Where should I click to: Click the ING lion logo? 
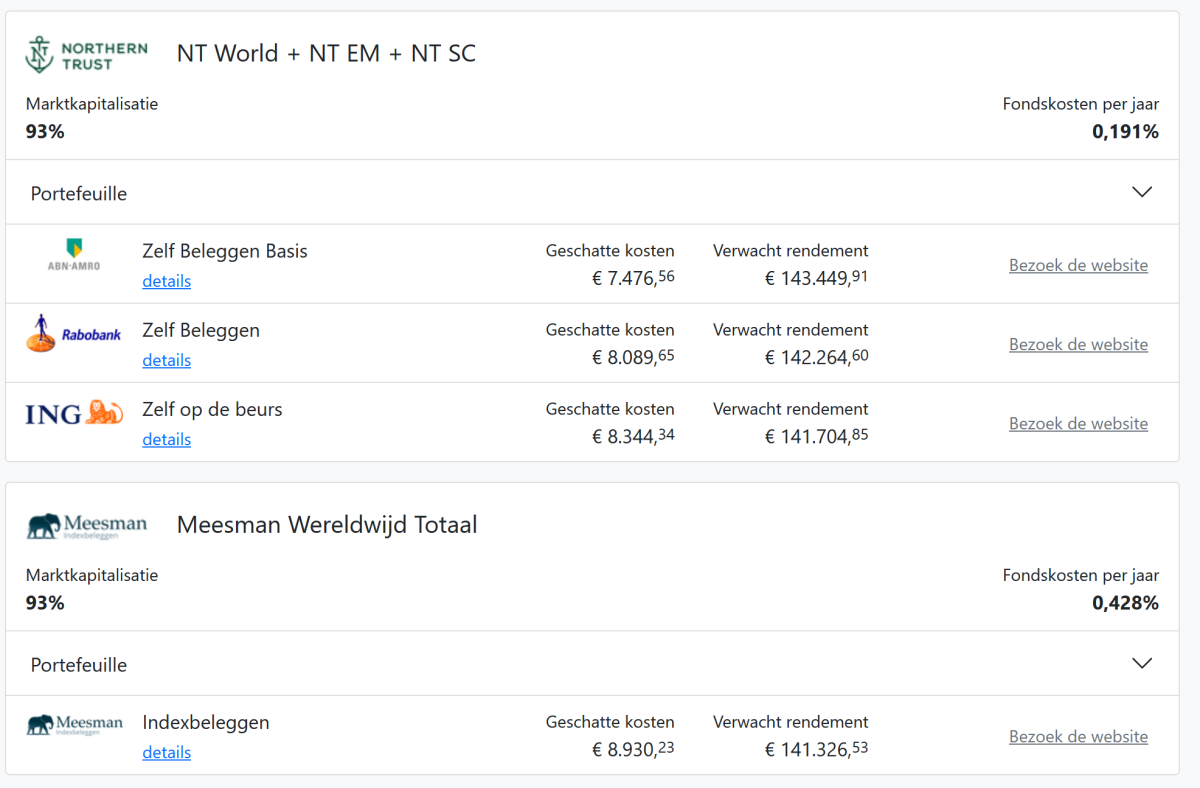[74, 413]
